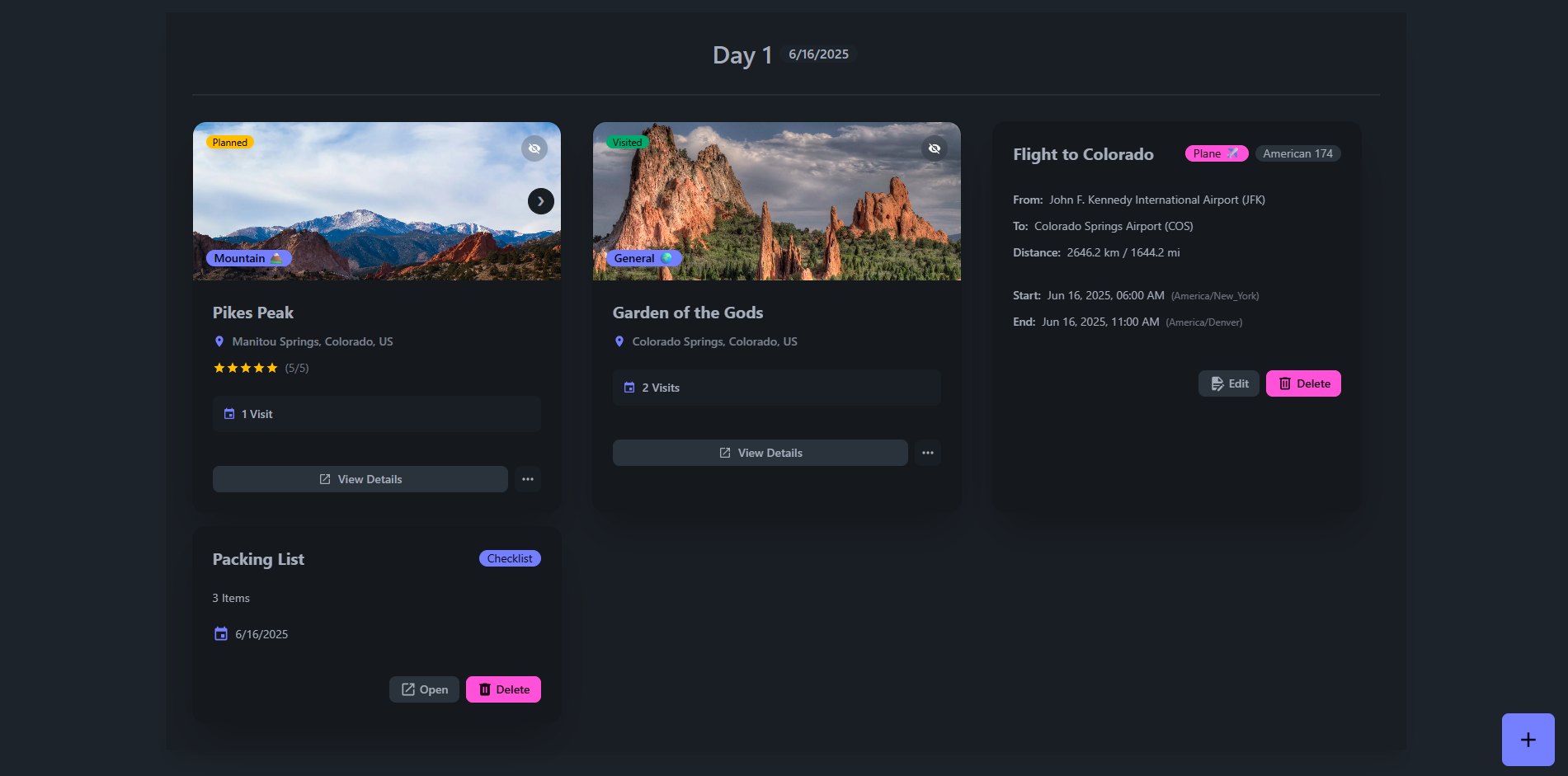Click the Pikes Peak location pin icon

pos(219,341)
